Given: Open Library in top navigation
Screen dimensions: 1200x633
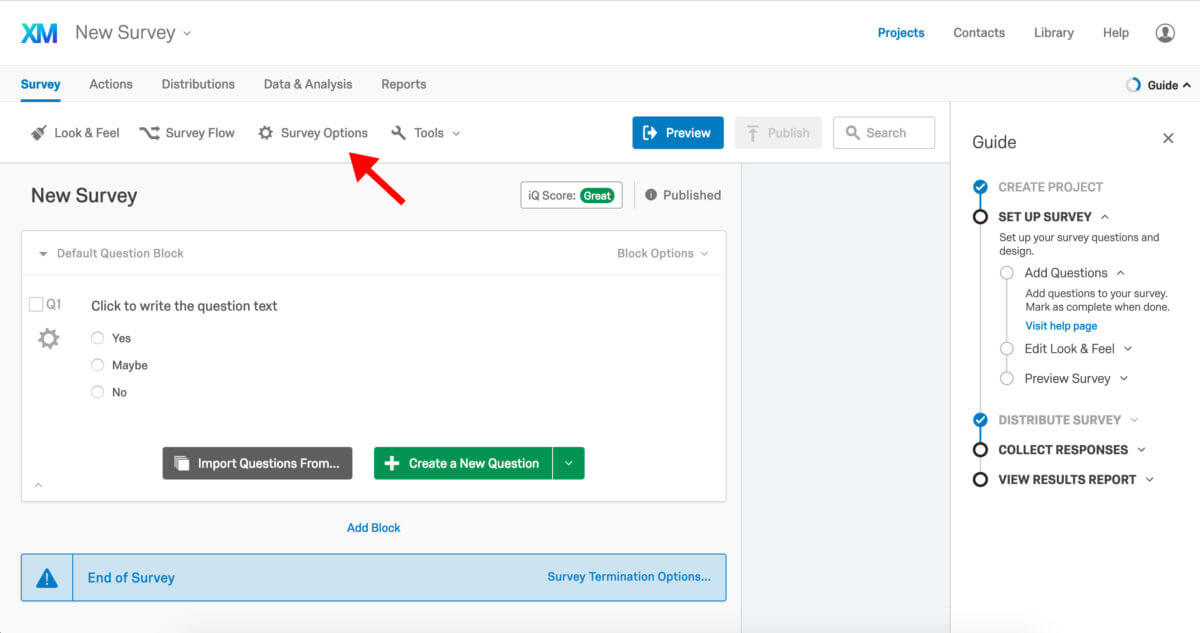Looking at the screenshot, I should tap(1054, 33).
